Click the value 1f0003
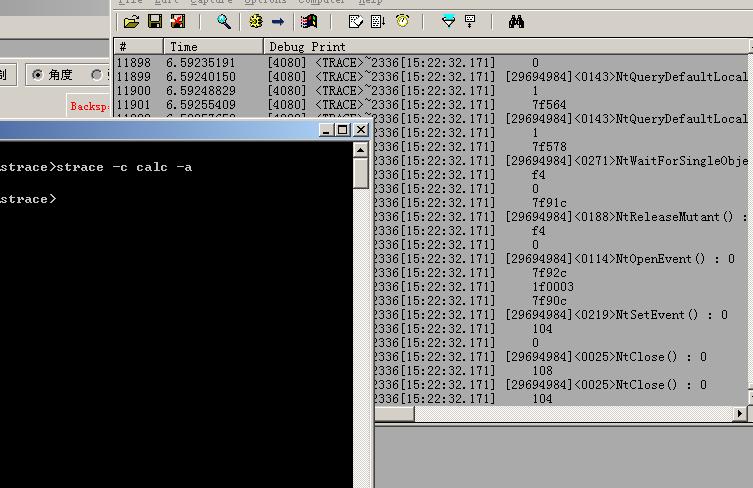Screen dimensions: 753x488 [x=553, y=286]
